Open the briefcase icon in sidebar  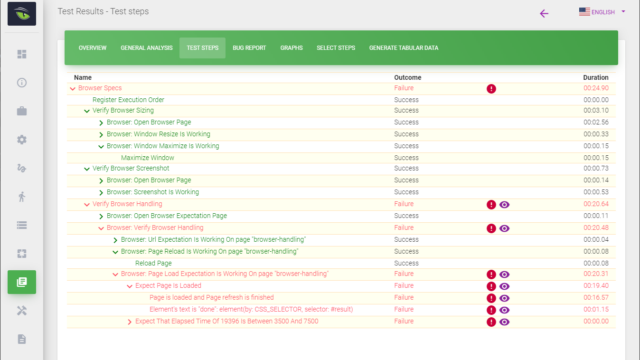[x=22, y=111]
